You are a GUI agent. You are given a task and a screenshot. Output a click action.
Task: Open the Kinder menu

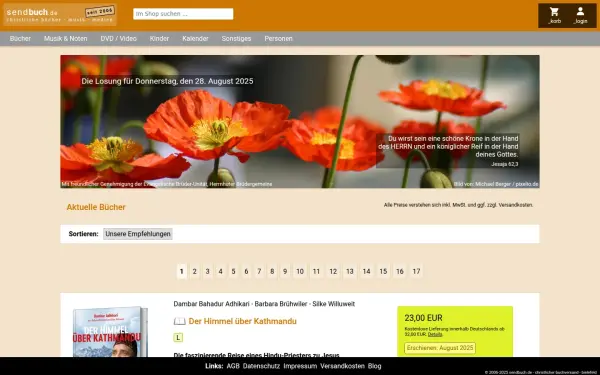[159, 39]
